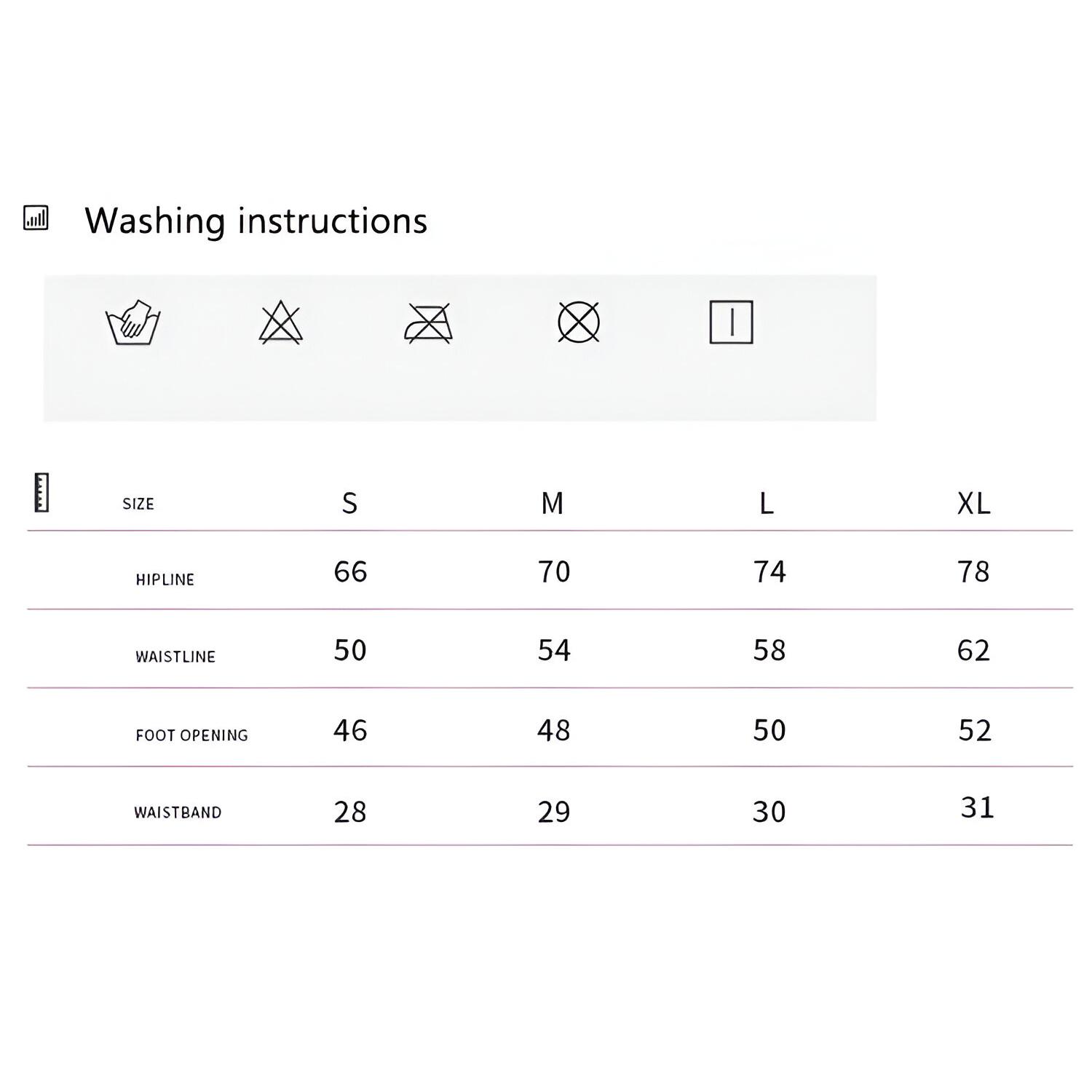Screen dimensions: 1092x1092
Task: Click the HIPLINE row label
Action: coord(165,579)
